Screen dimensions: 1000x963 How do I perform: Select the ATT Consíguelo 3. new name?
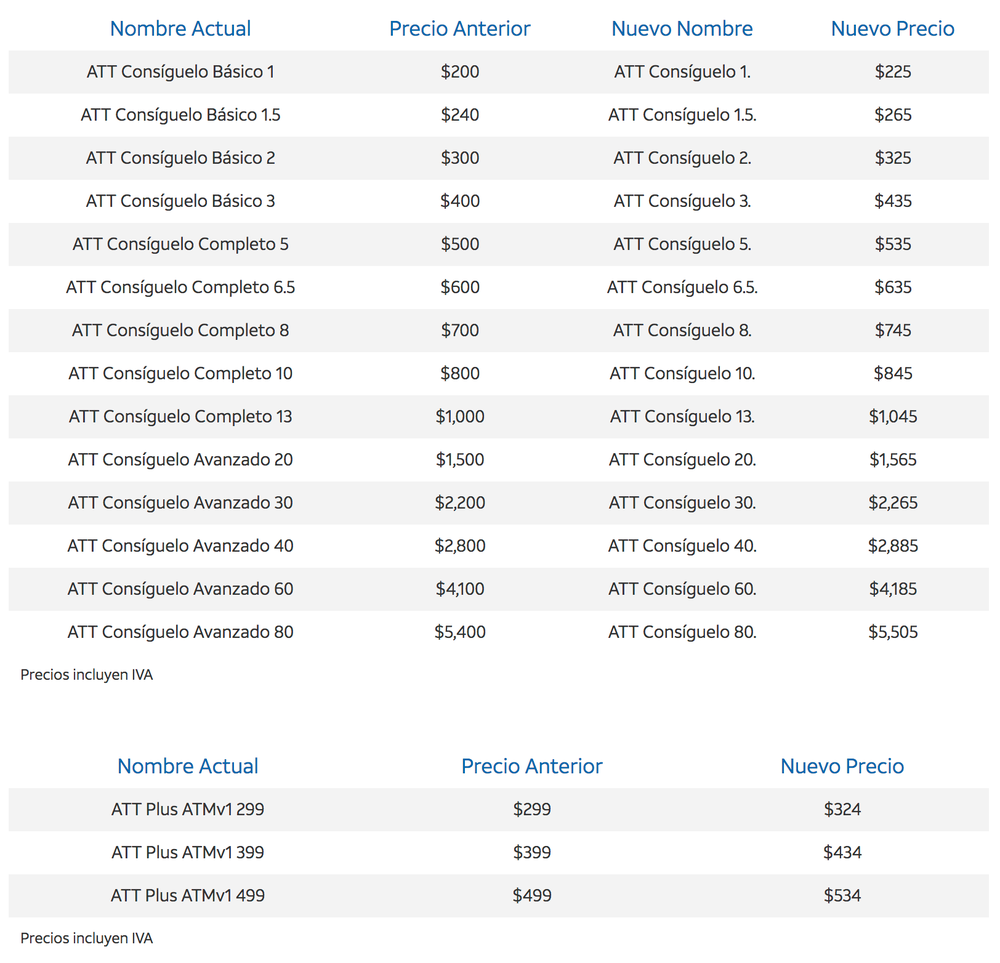coord(682,201)
